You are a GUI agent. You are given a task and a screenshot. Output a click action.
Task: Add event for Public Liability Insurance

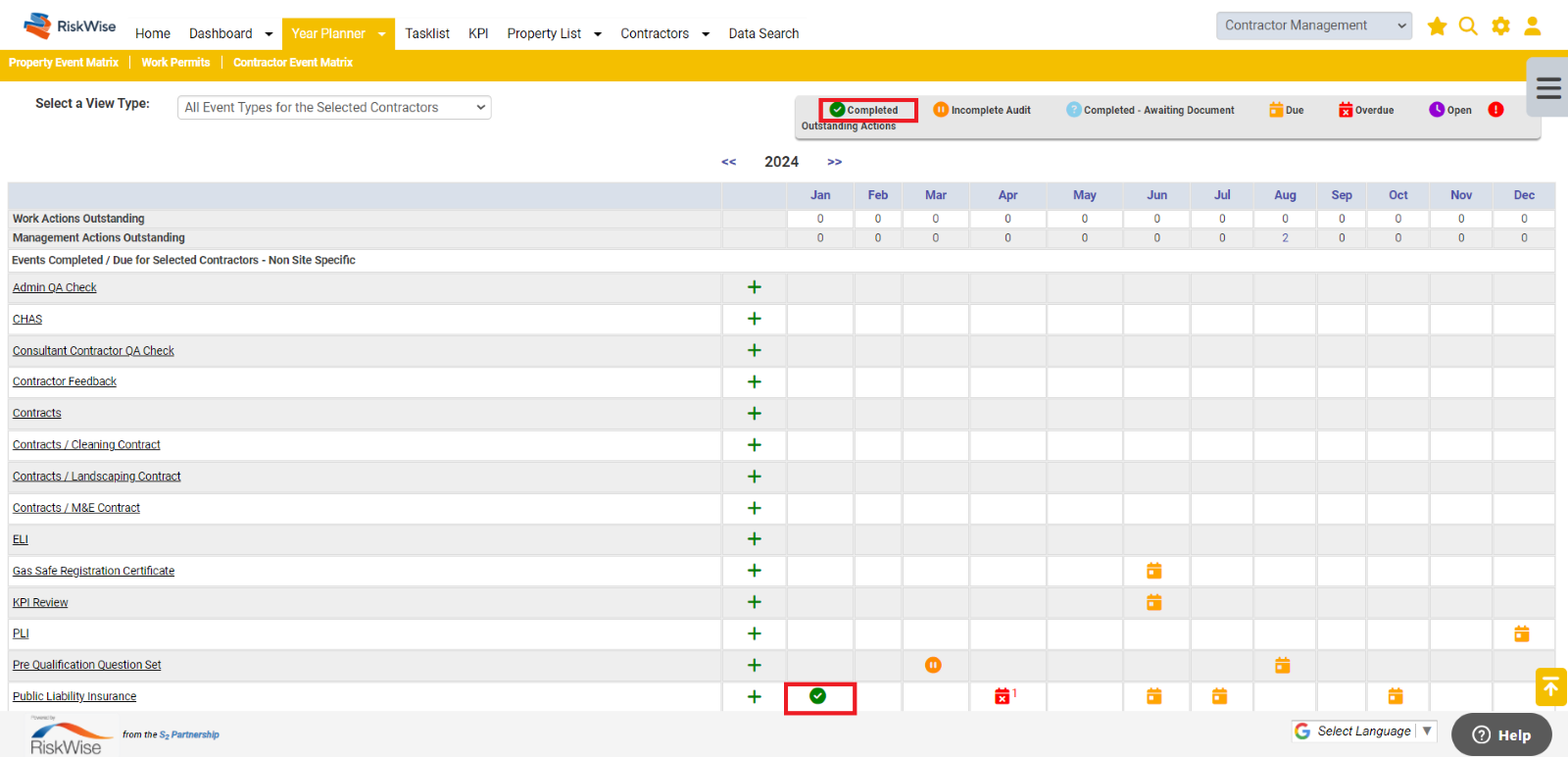pyautogui.click(x=755, y=696)
